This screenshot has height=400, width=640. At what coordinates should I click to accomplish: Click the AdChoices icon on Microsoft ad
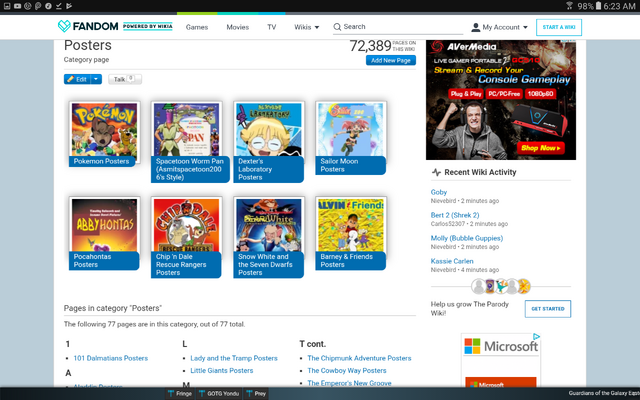pyautogui.click(x=536, y=337)
